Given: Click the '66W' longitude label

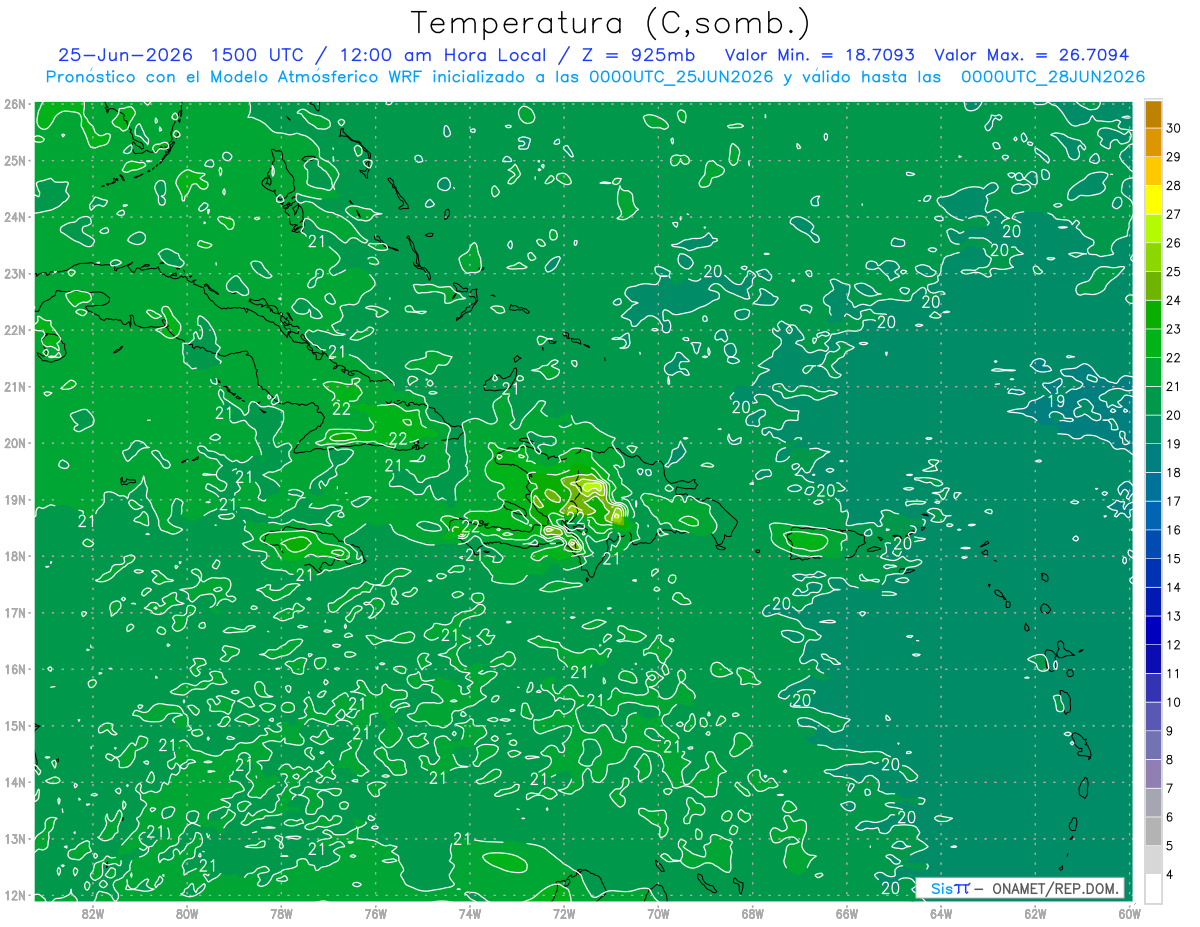Looking at the screenshot, I should [846, 913].
